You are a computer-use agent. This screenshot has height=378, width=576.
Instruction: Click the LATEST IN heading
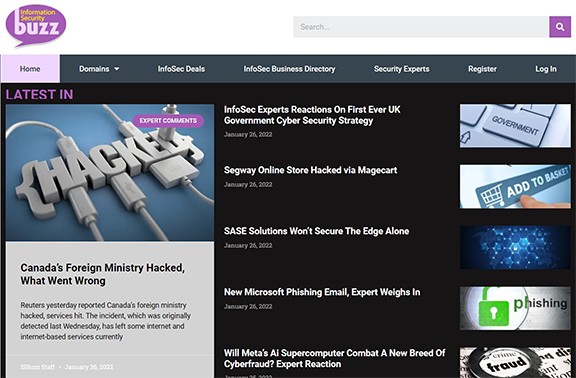[x=39, y=94]
